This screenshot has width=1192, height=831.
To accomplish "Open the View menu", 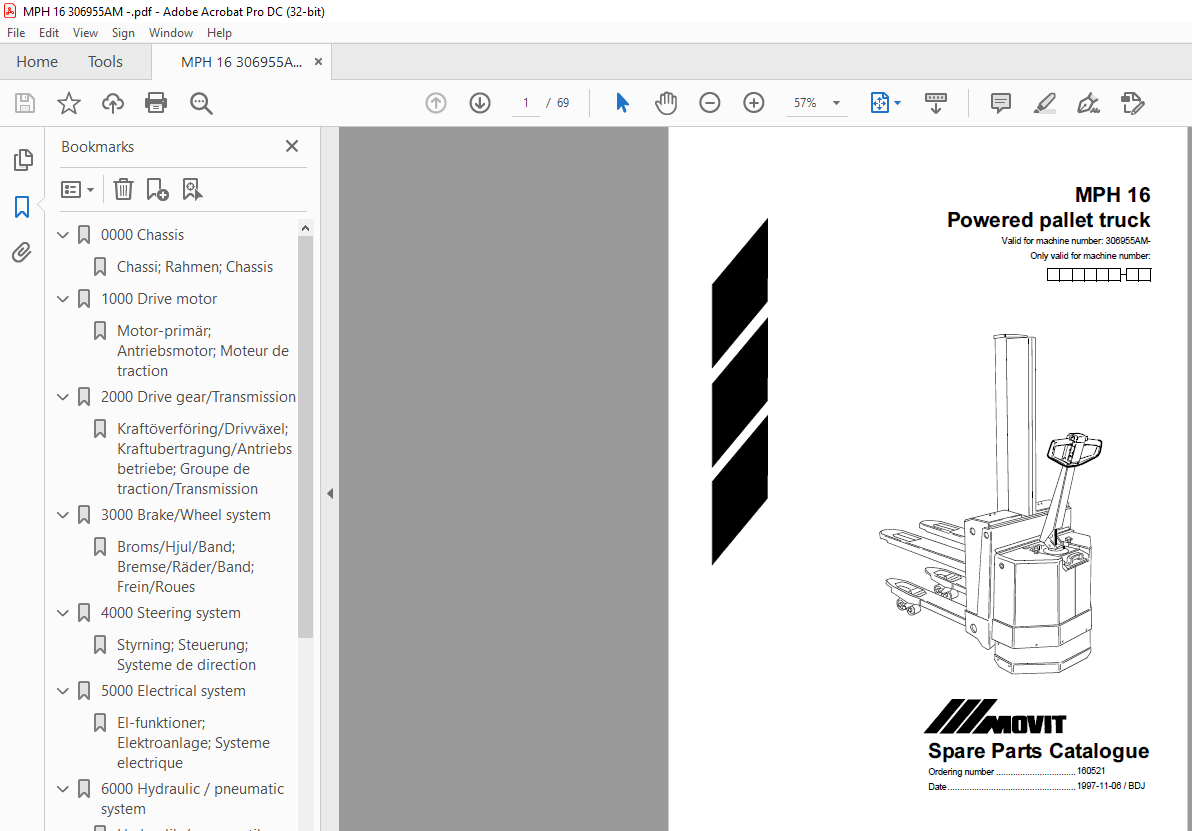I will click(85, 33).
